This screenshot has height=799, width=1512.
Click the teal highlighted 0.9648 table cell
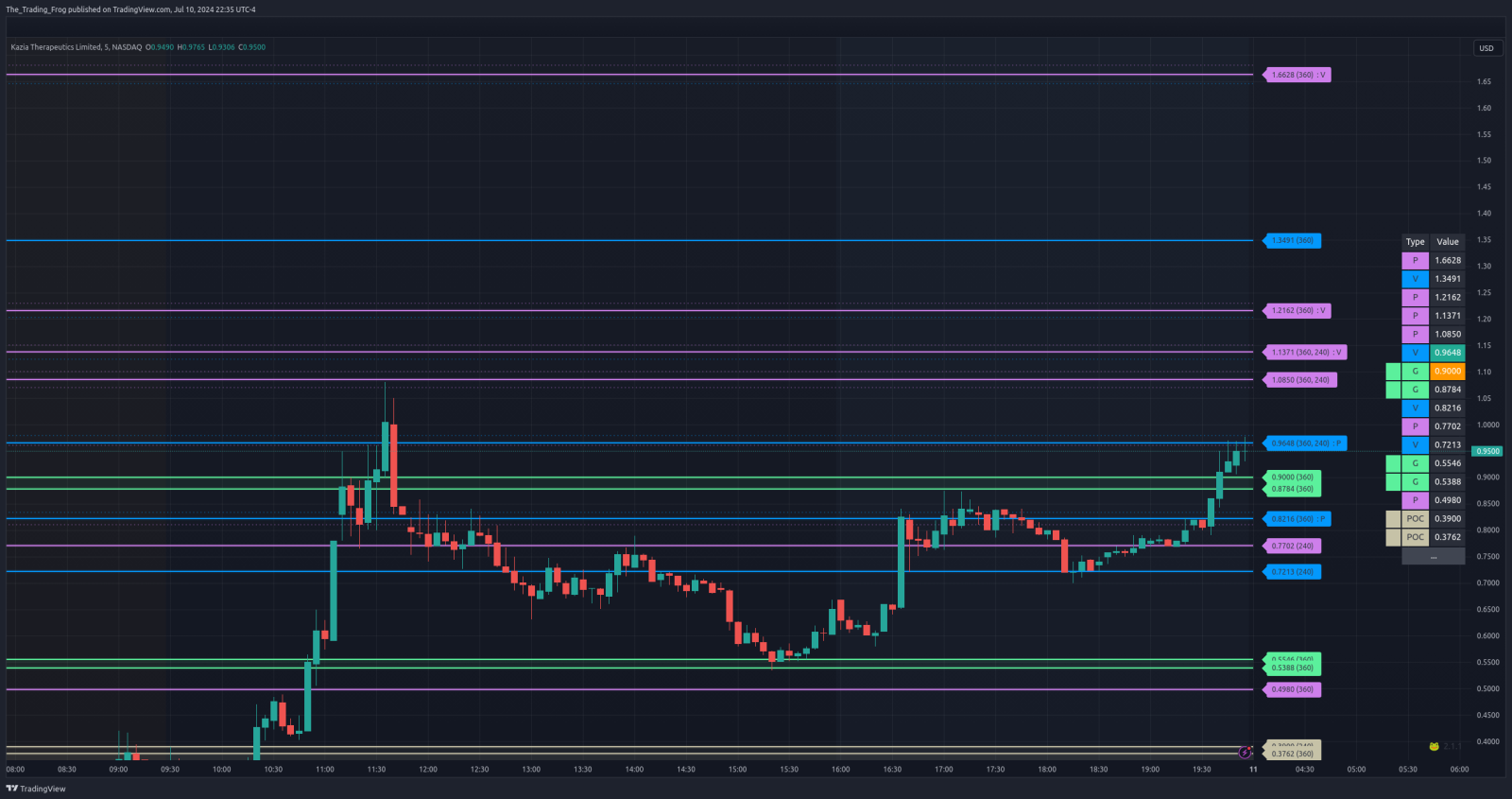tap(1448, 353)
